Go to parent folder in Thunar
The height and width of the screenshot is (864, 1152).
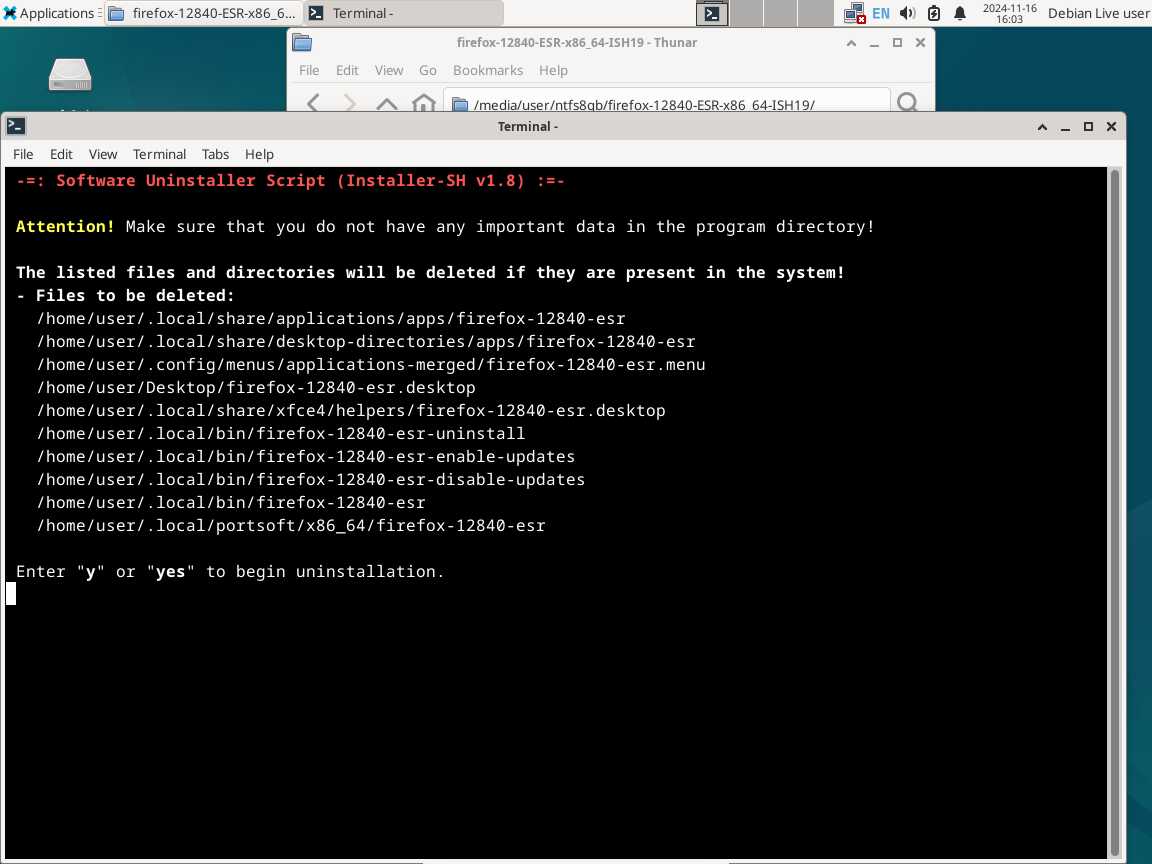coord(386,103)
